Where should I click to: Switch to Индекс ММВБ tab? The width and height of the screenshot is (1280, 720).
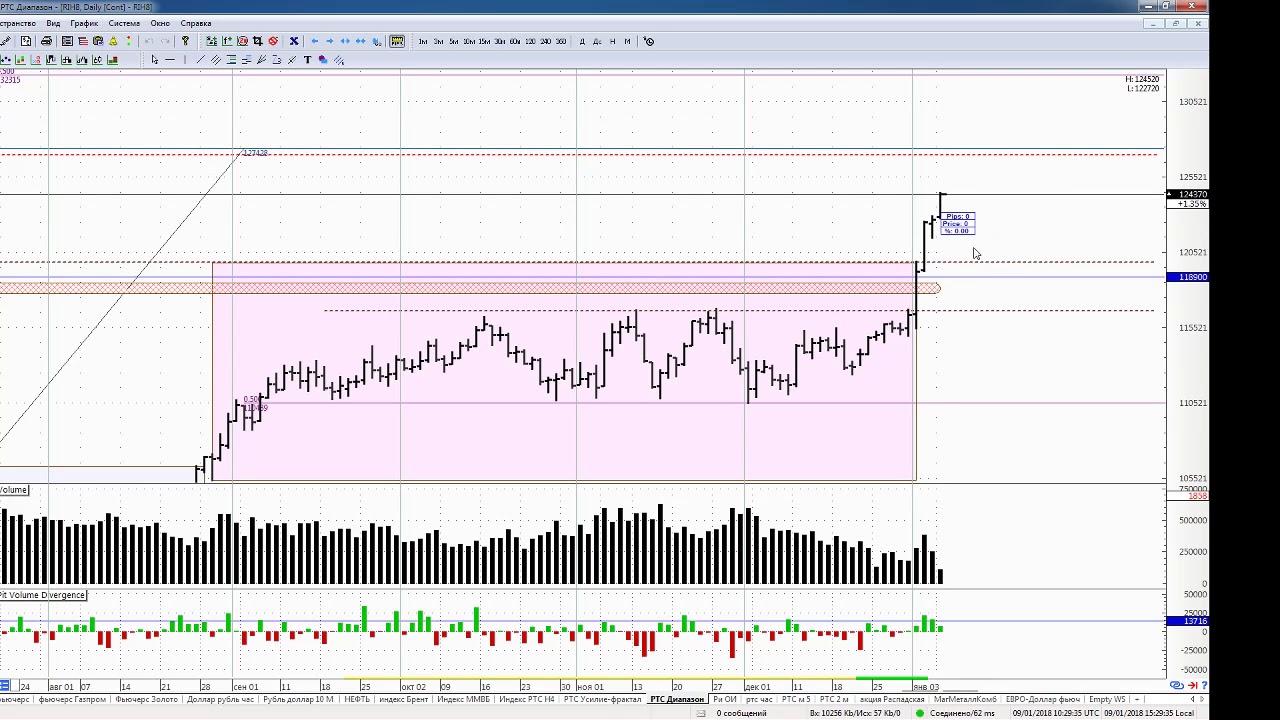click(x=464, y=699)
